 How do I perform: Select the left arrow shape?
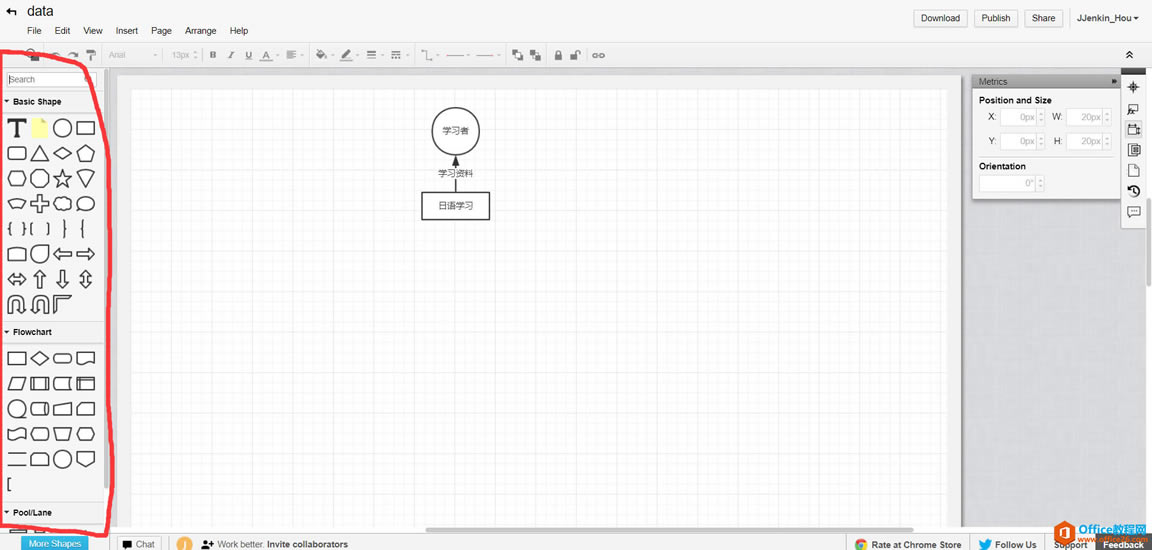pyautogui.click(x=62, y=254)
